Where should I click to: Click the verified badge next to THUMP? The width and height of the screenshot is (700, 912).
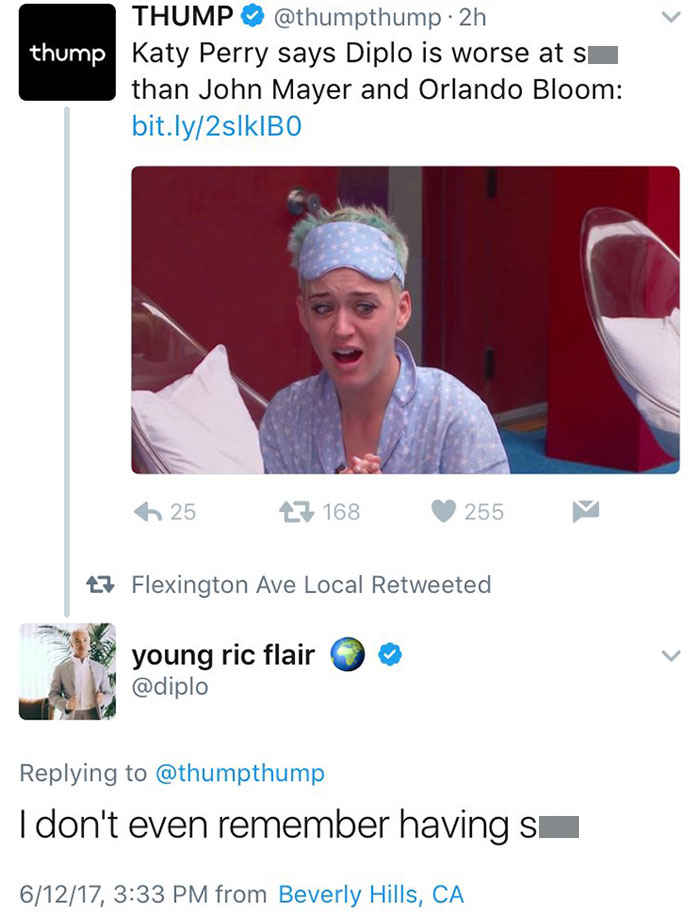point(254,17)
